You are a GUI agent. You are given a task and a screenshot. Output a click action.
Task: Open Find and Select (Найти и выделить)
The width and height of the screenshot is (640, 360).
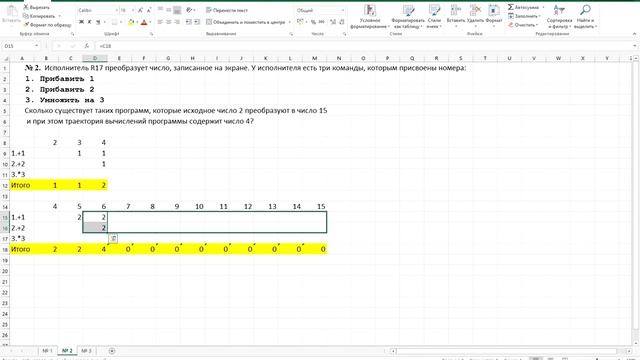coord(585,17)
